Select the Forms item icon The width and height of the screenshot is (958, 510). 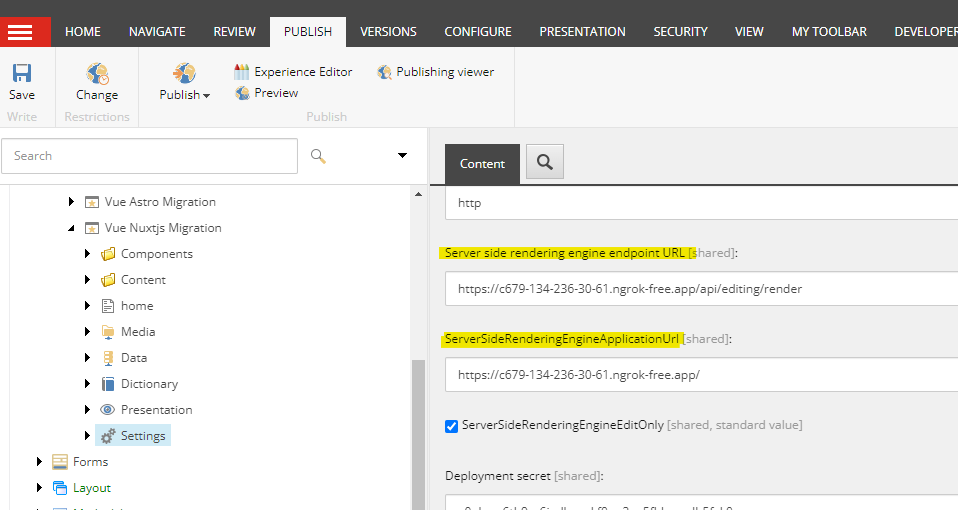click(x=60, y=462)
